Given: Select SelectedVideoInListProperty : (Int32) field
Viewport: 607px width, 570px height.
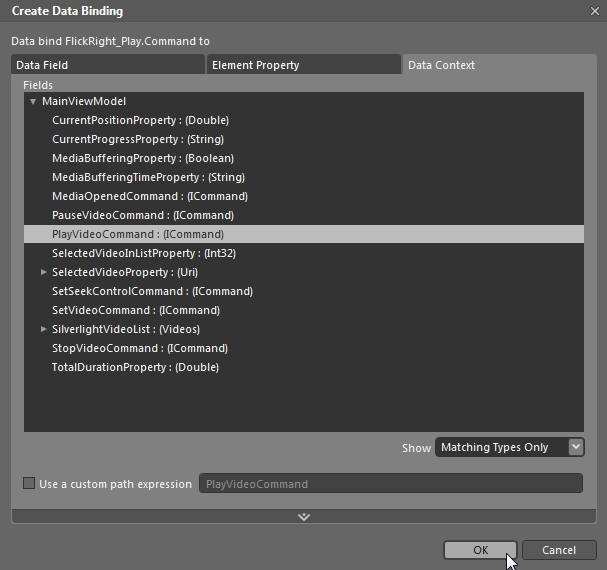Looking at the screenshot, I should [x=144, y=253].
